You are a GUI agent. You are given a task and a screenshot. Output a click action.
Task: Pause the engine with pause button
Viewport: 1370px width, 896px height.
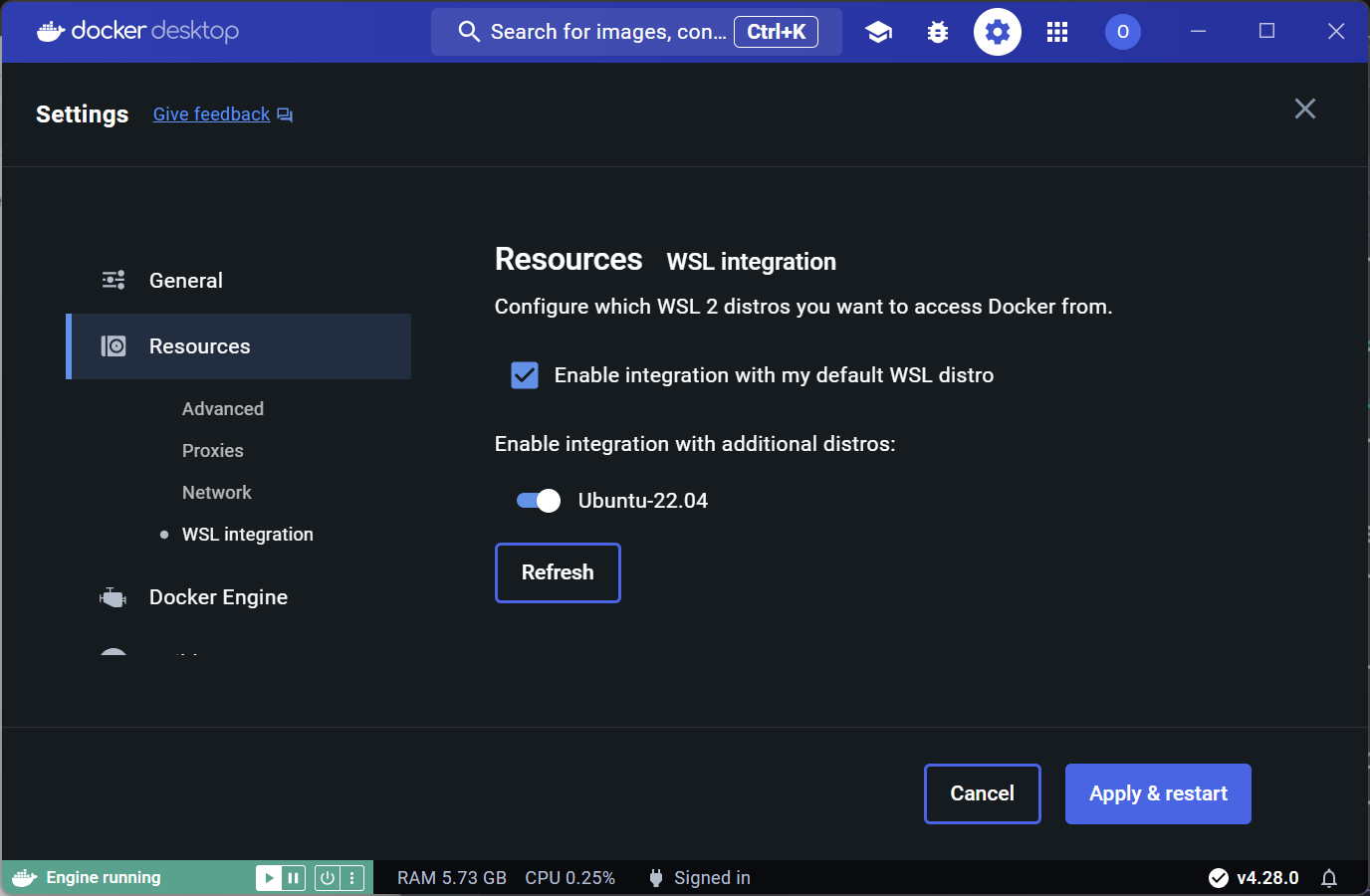293,878
